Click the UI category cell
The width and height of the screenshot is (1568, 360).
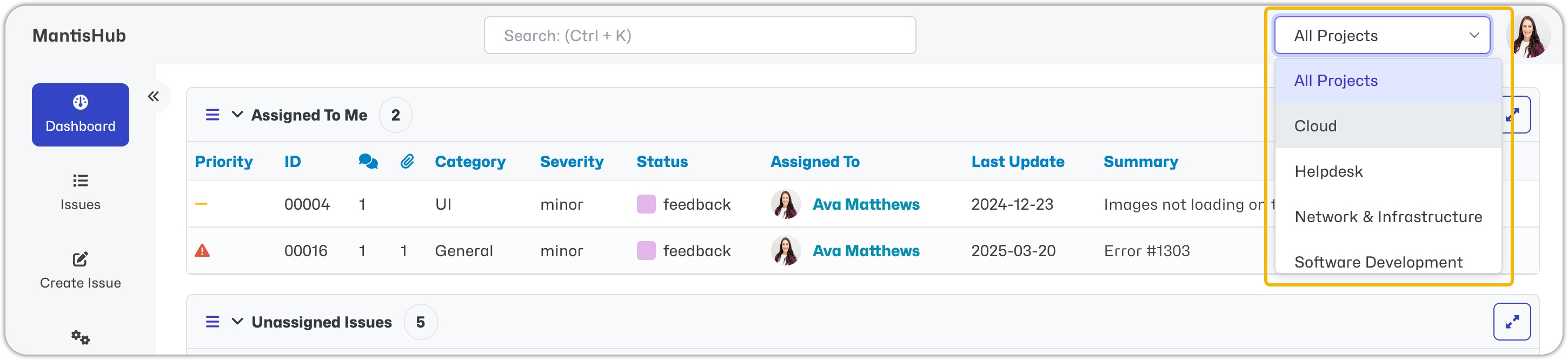tap(443, 204)
